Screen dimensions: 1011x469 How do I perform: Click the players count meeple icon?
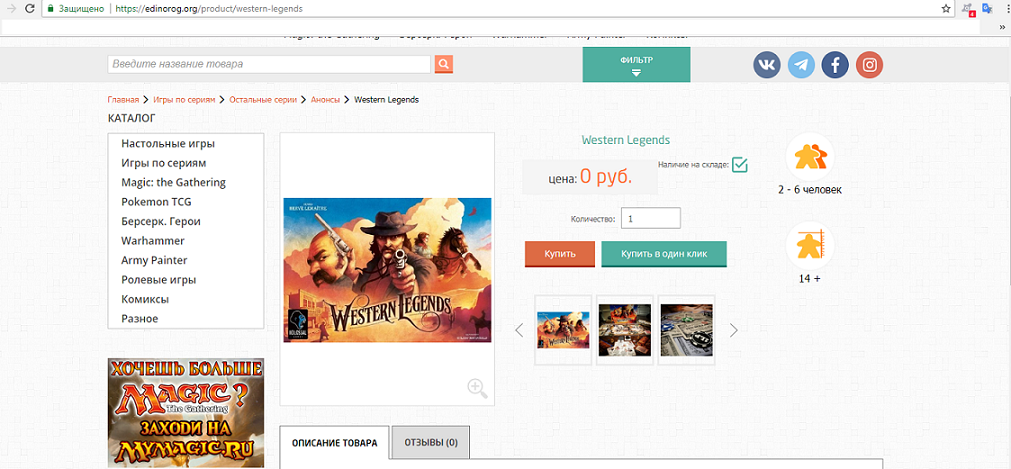click(810, 157)
